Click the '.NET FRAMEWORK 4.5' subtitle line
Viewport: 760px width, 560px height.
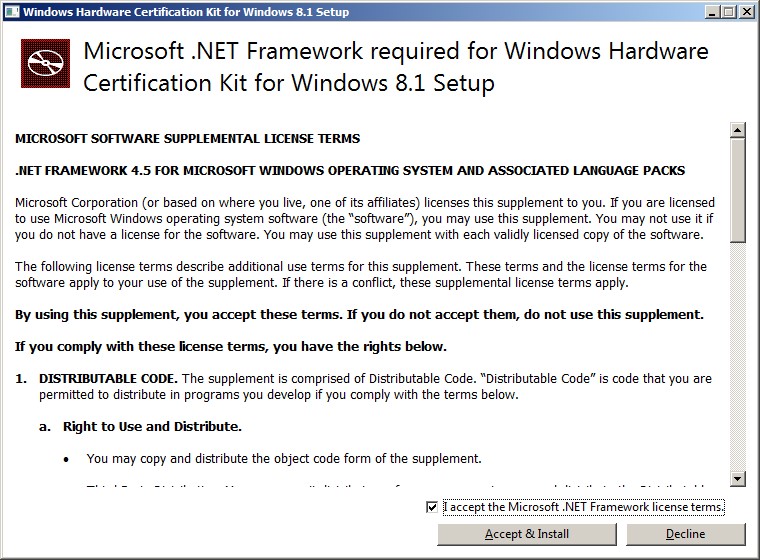(350, 171)
